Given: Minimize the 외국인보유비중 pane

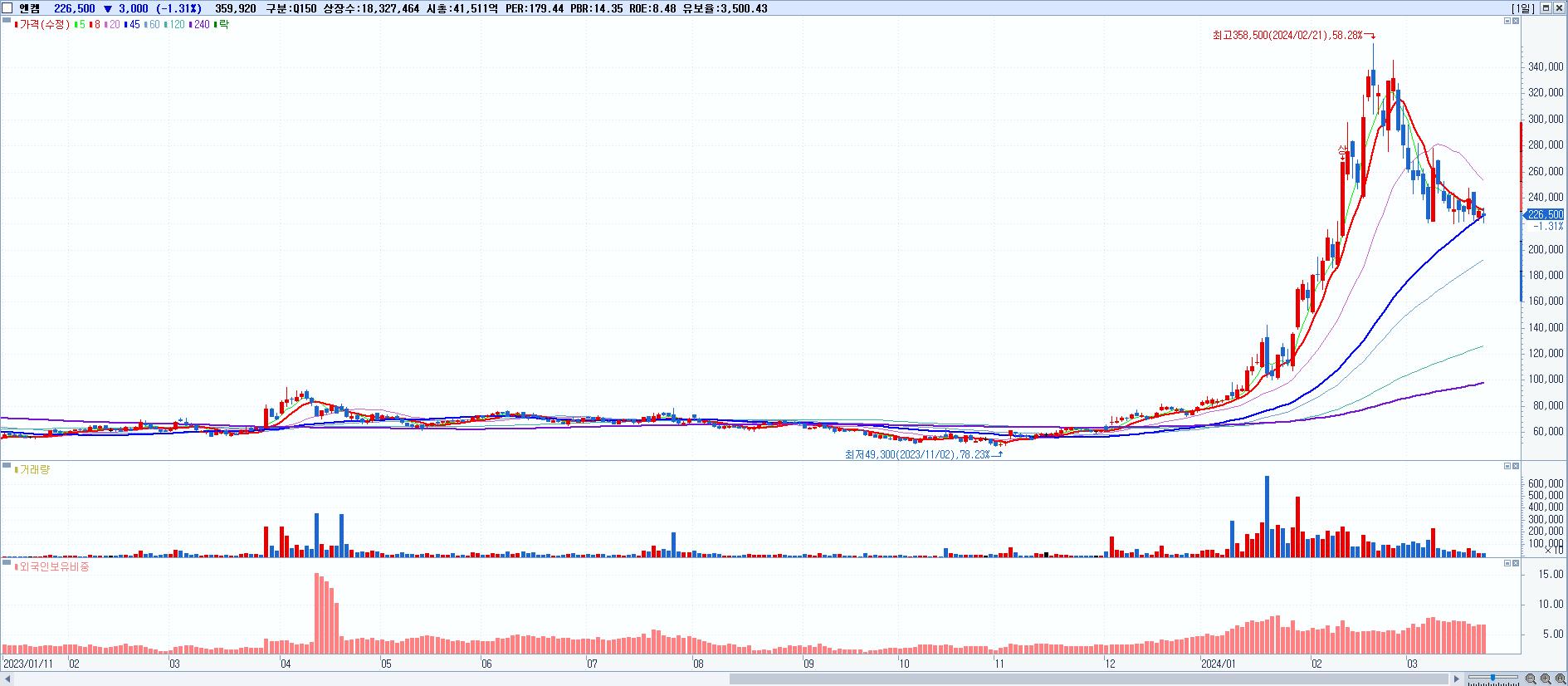Looking at the screenshot, I should click(x=1507, y=563).
